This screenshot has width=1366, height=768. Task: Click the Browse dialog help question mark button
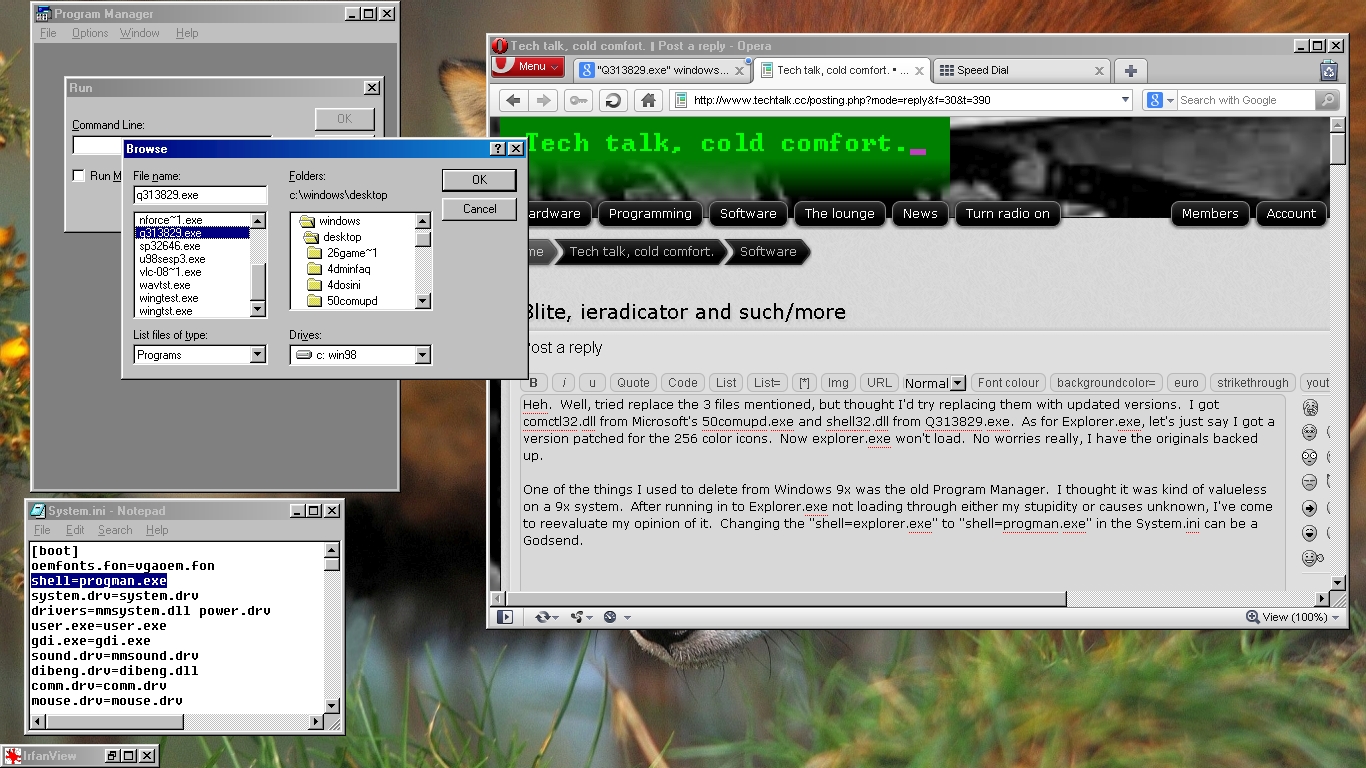click(x=498, y=149)
